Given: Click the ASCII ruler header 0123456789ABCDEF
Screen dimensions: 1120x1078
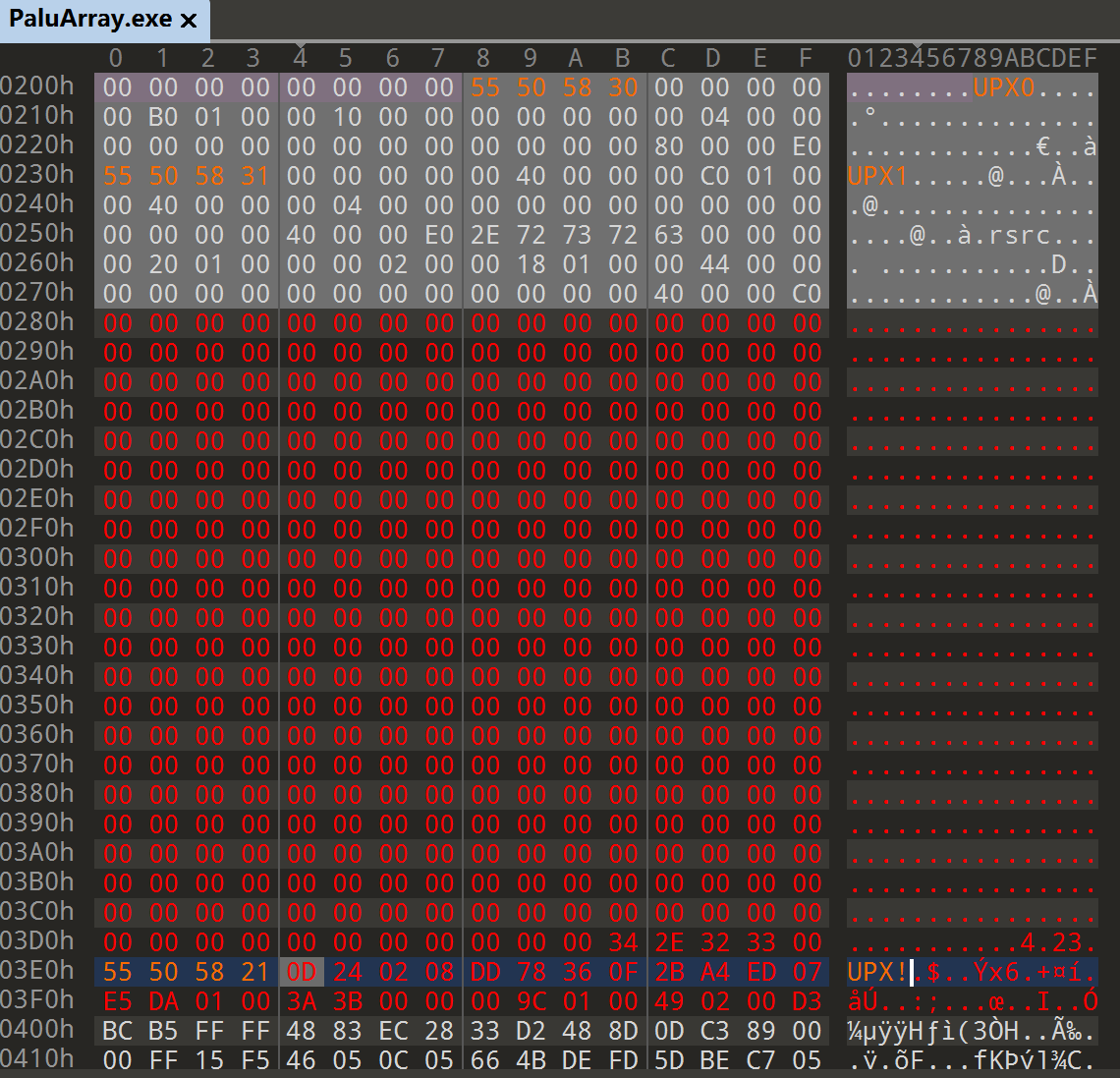Looking at the screenshot, I should pyautogui.click(x=972, y=58).
